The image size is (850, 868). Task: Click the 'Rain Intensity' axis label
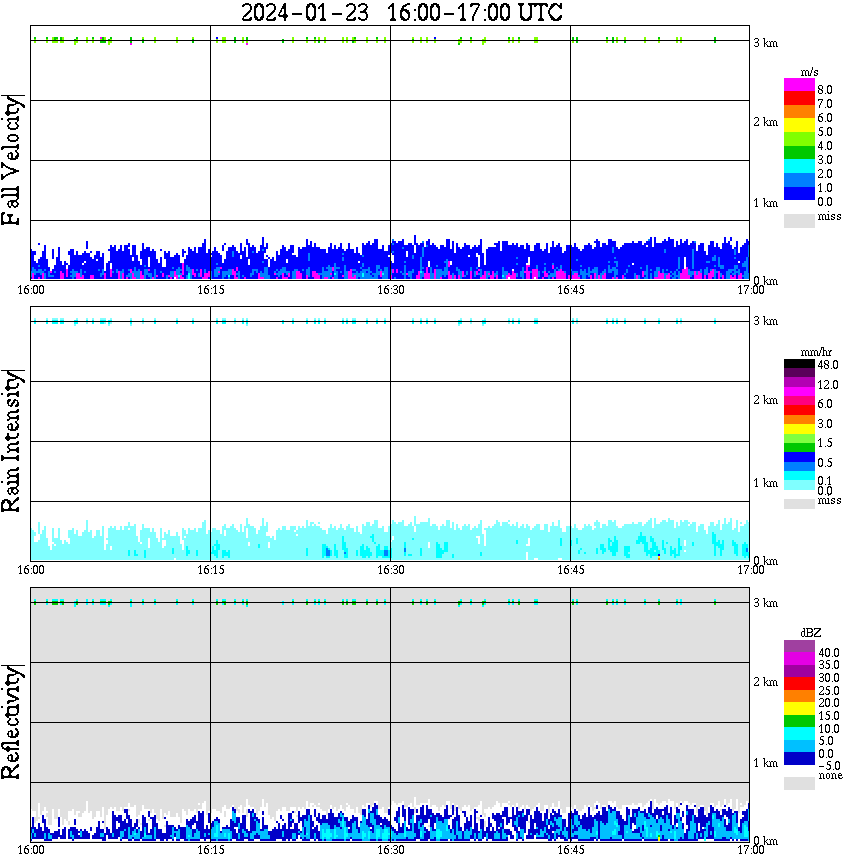pyautogui.click(x=12, y=440)
